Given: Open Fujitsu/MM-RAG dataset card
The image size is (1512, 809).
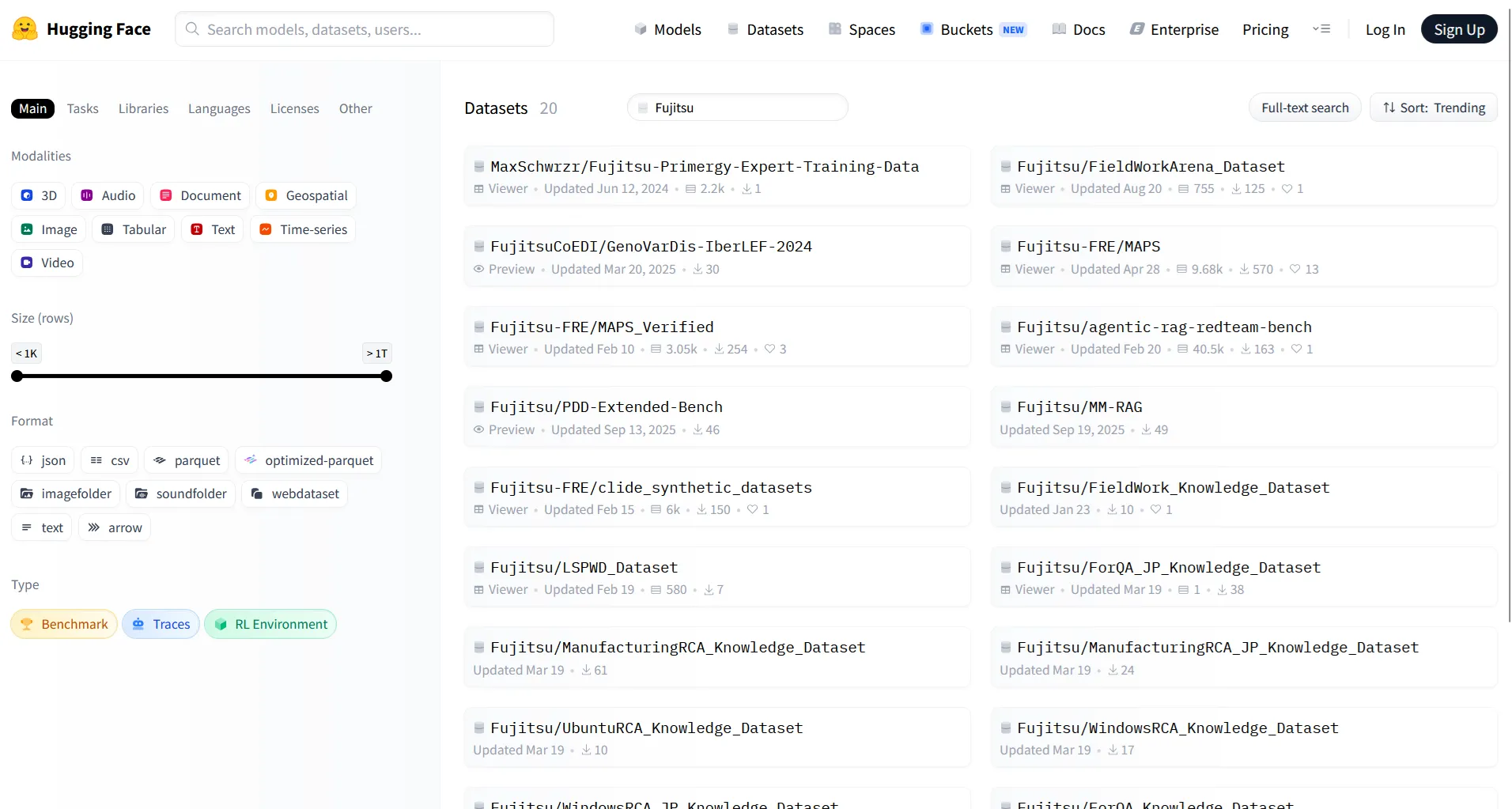Looking at the screenshot, I should pyautogui.click(x=1244, y=417).
